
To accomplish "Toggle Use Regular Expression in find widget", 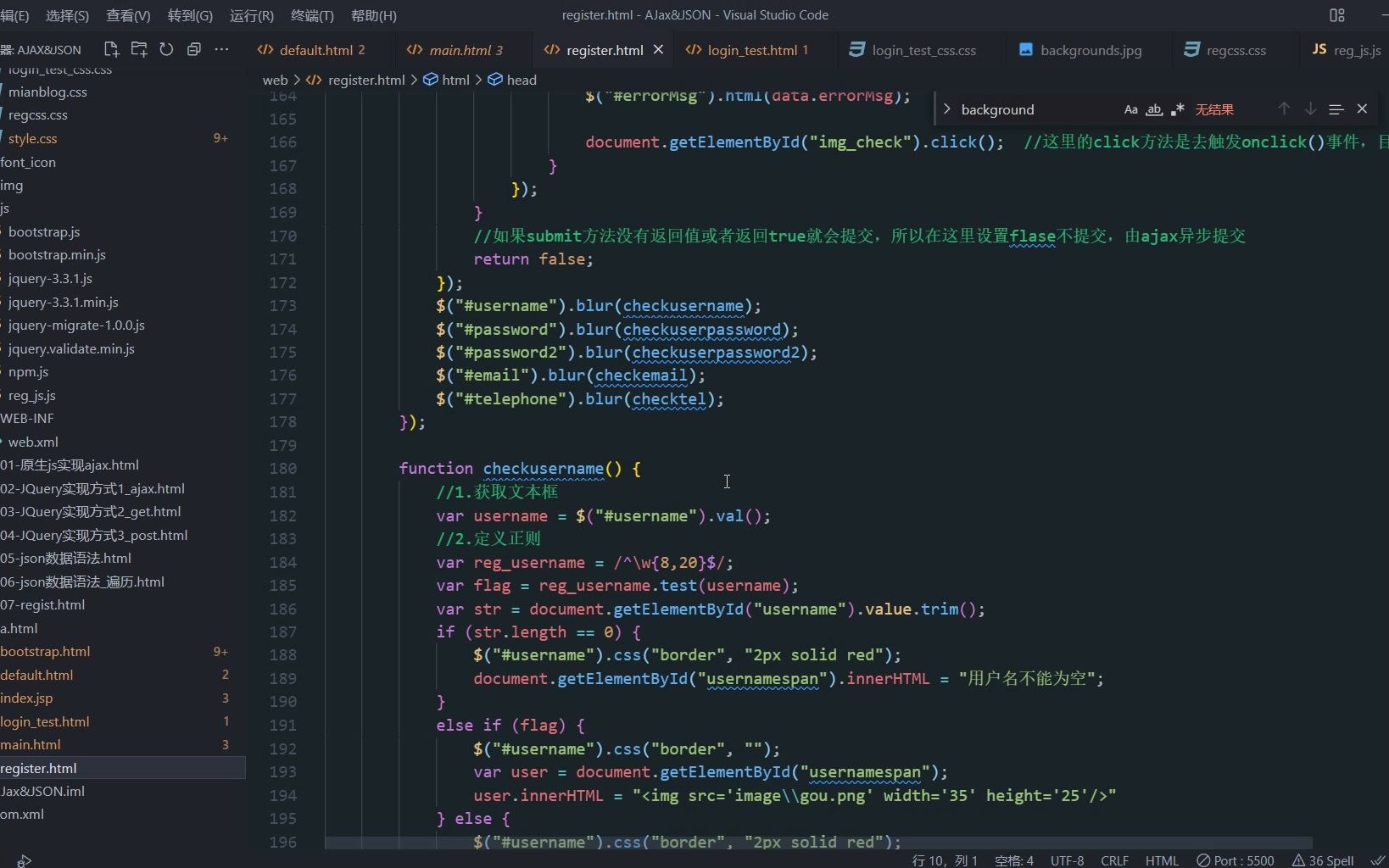I will (1177, 109).
